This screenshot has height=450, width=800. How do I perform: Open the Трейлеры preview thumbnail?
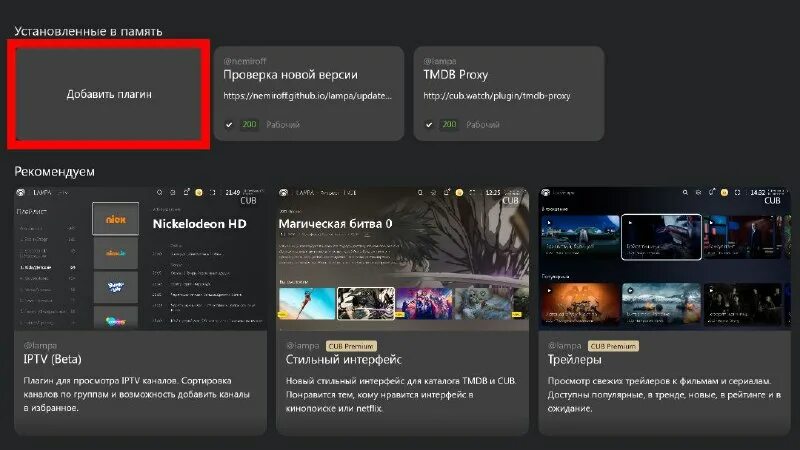click(664, 258)
